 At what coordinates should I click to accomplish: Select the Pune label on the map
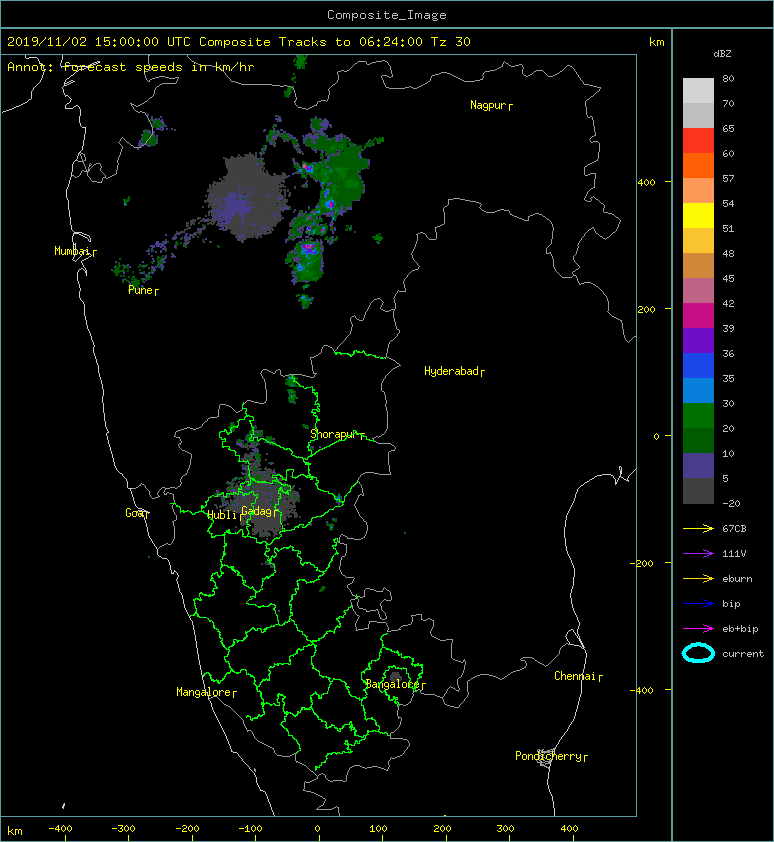141,290
